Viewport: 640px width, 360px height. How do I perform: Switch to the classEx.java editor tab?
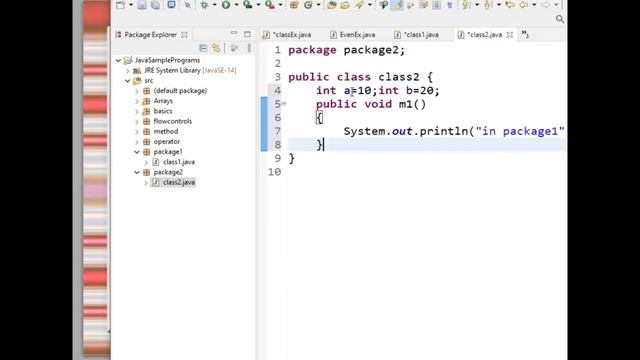tap(287, 35)
